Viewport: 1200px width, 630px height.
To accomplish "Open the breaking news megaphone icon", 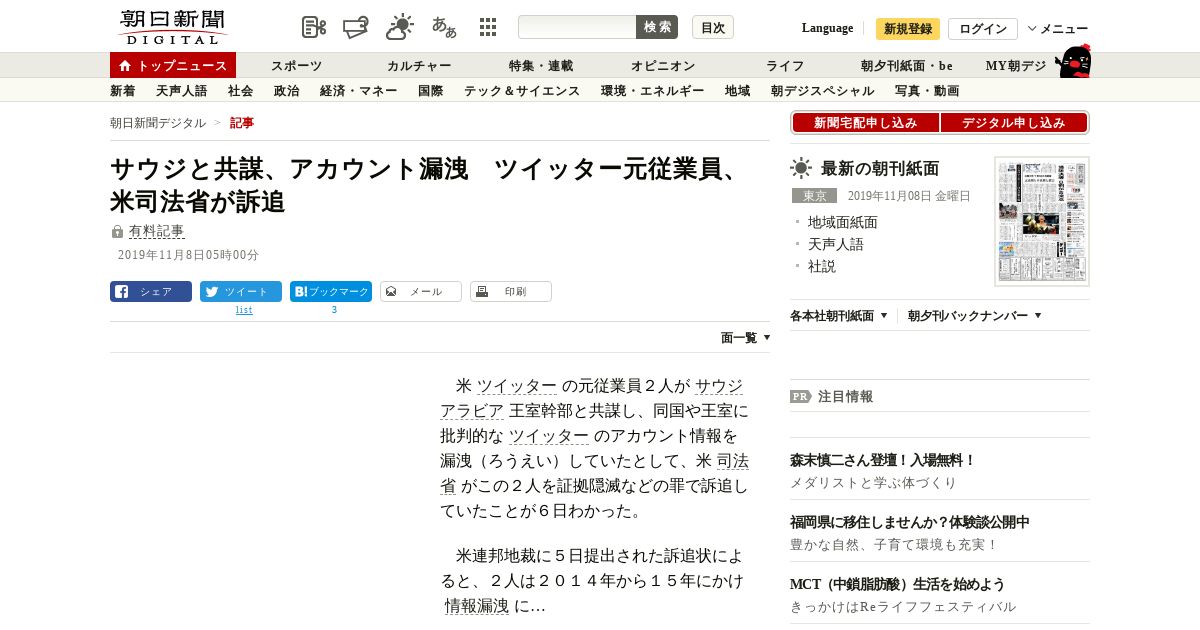I will click(x=356, y=27).
